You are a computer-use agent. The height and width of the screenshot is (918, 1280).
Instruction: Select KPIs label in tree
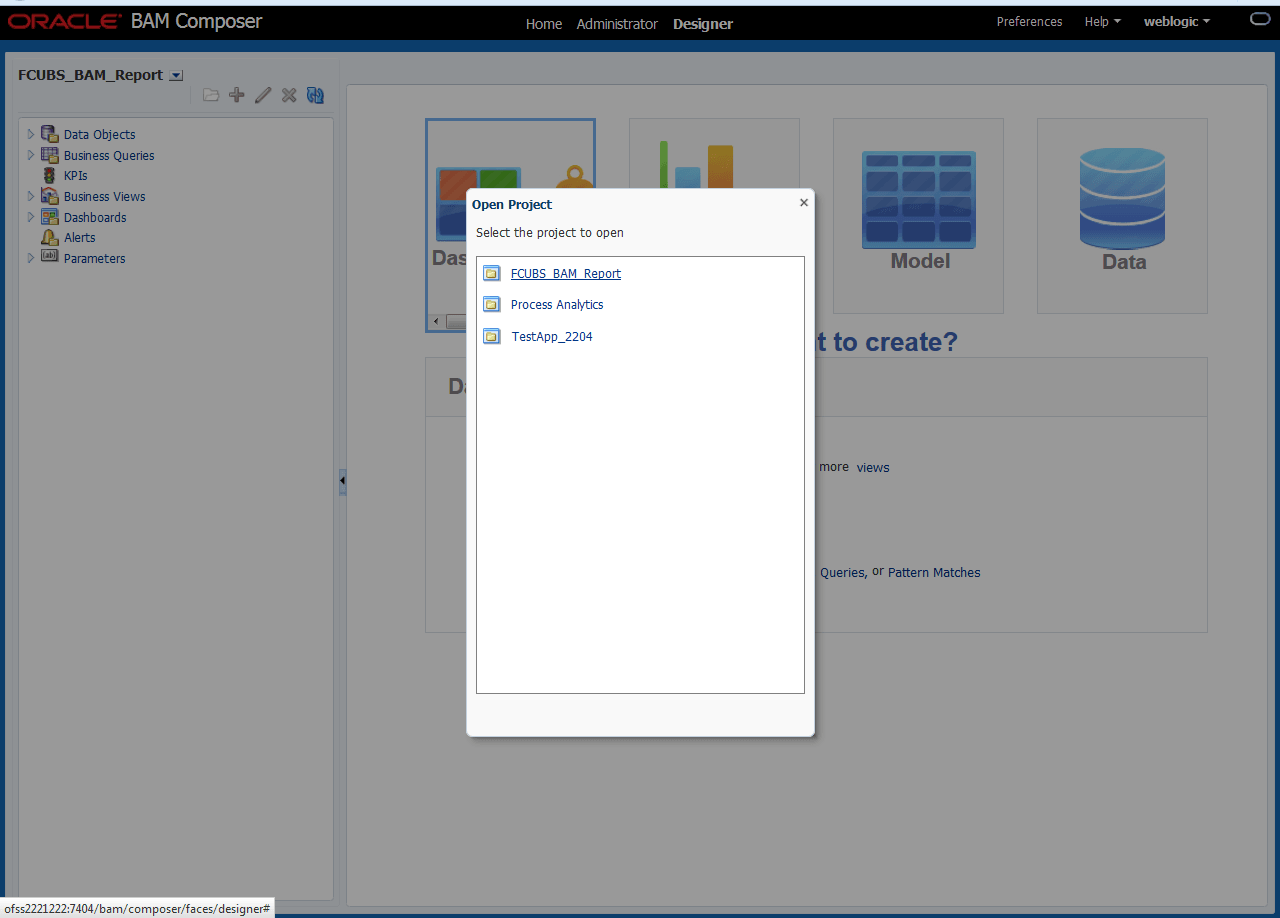[x=75, y=176]
